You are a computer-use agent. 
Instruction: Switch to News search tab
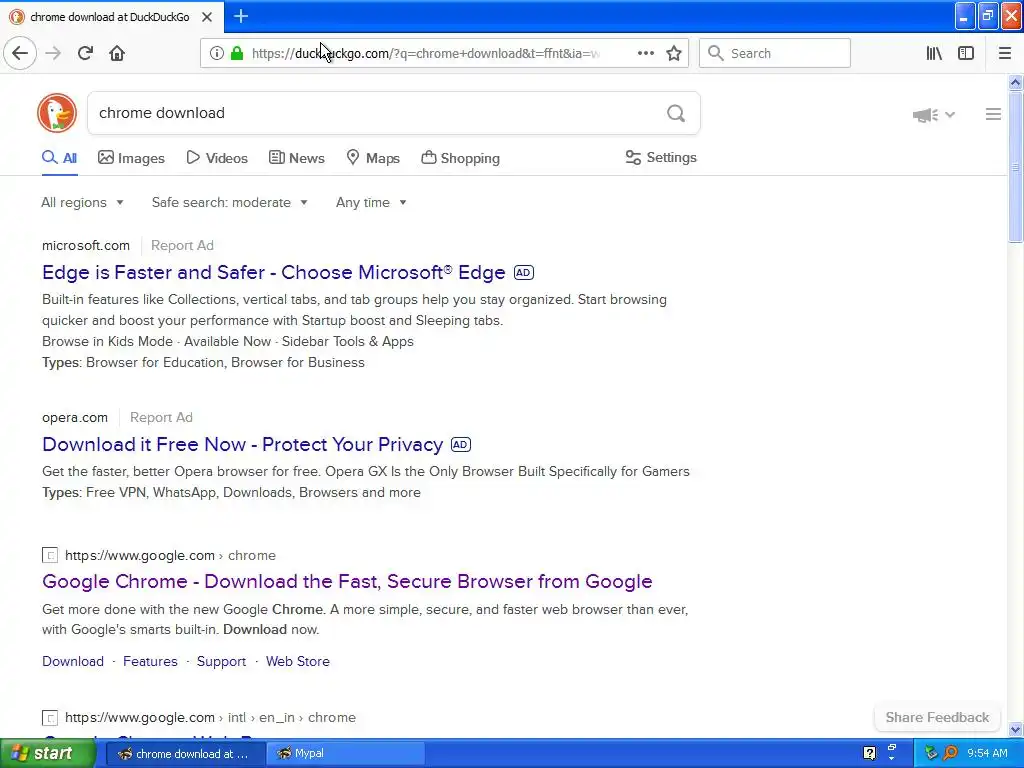[x=296, y=158]
